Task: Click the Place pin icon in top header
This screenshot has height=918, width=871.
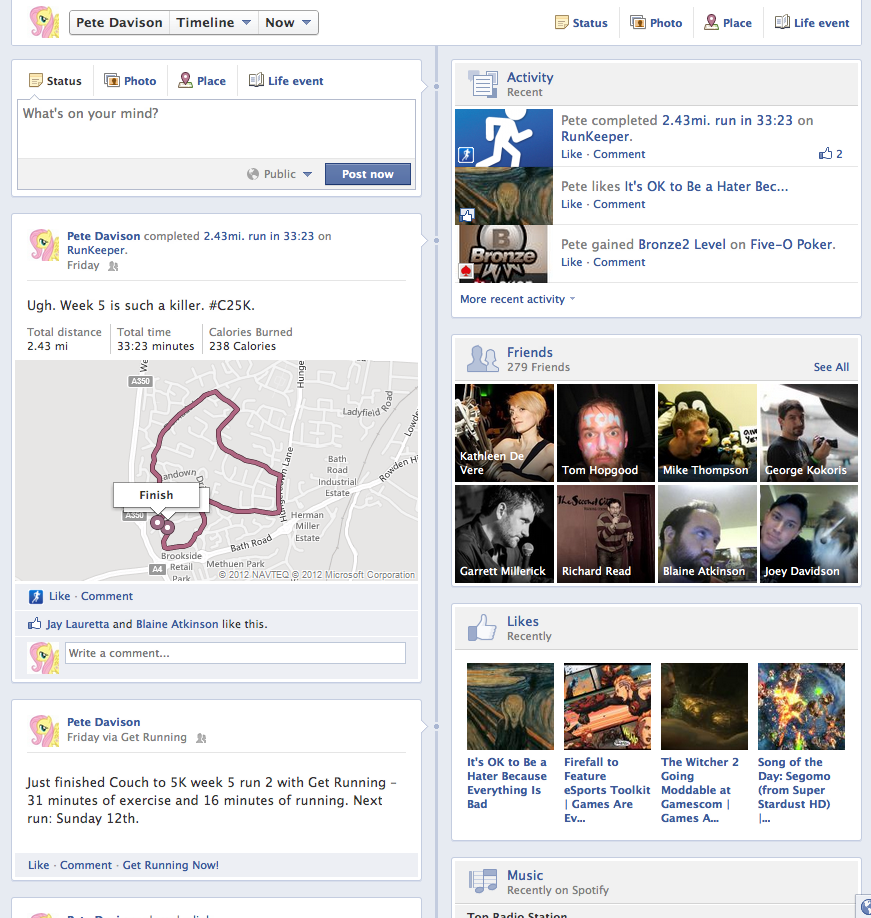Action: pyautogui.click(x=711, y=22)
